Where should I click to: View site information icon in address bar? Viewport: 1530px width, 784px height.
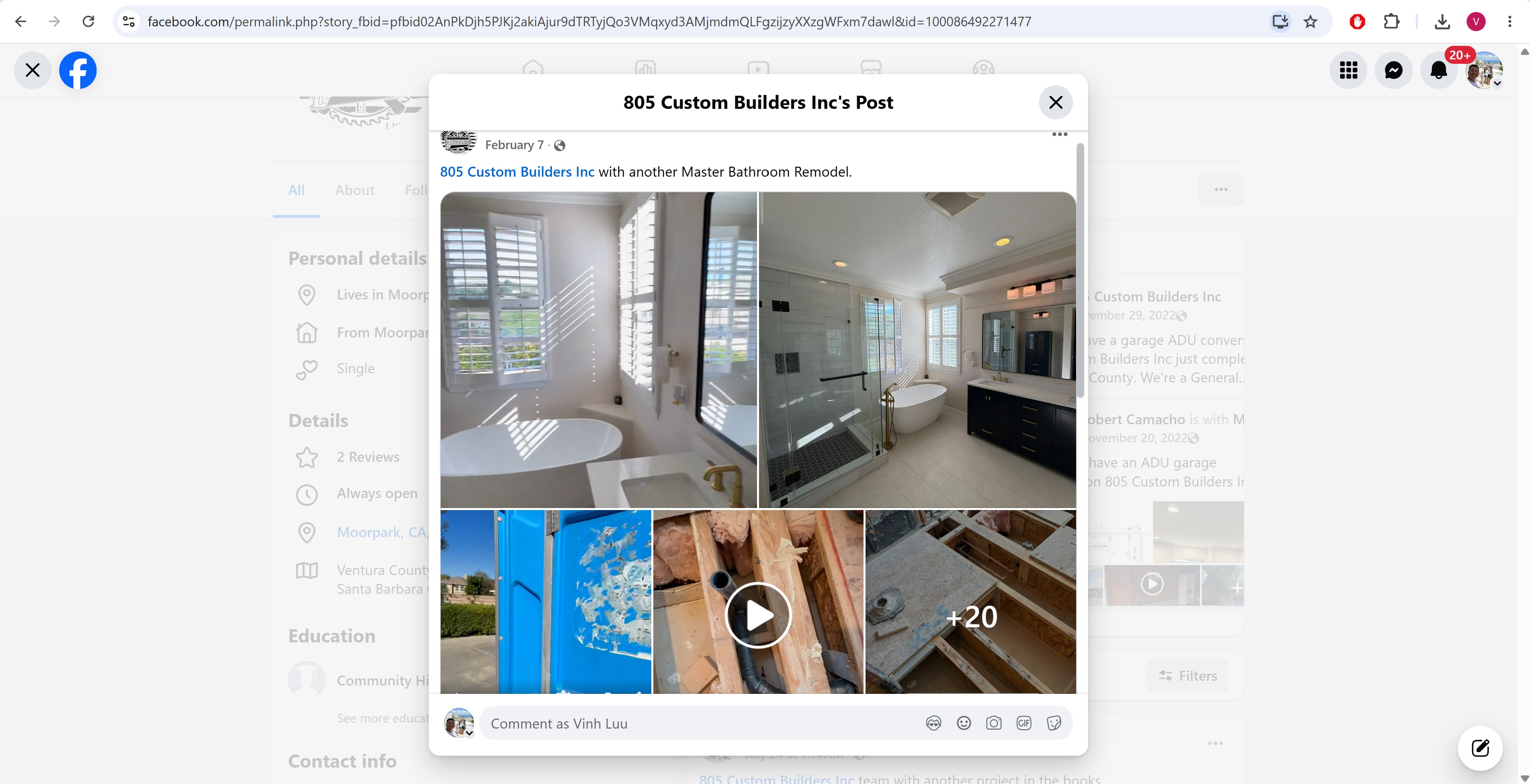(128, 22)
